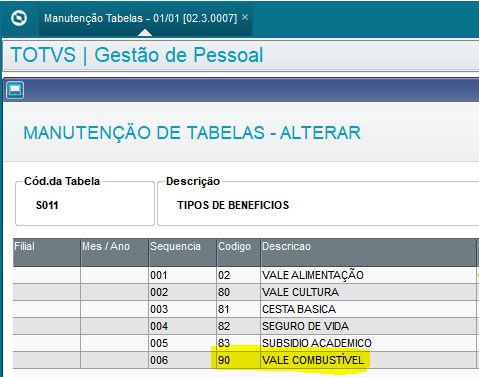Click code 90 in the Codigo column
Screen dimensions: 479x377
pyautogui.click(x=238, y=360)
